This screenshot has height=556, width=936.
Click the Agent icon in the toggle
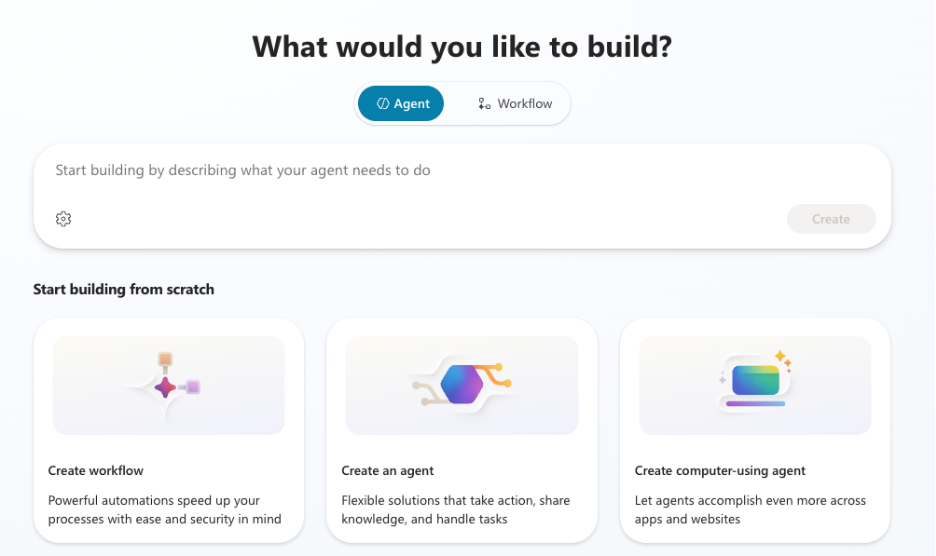(x=382, y=104)
